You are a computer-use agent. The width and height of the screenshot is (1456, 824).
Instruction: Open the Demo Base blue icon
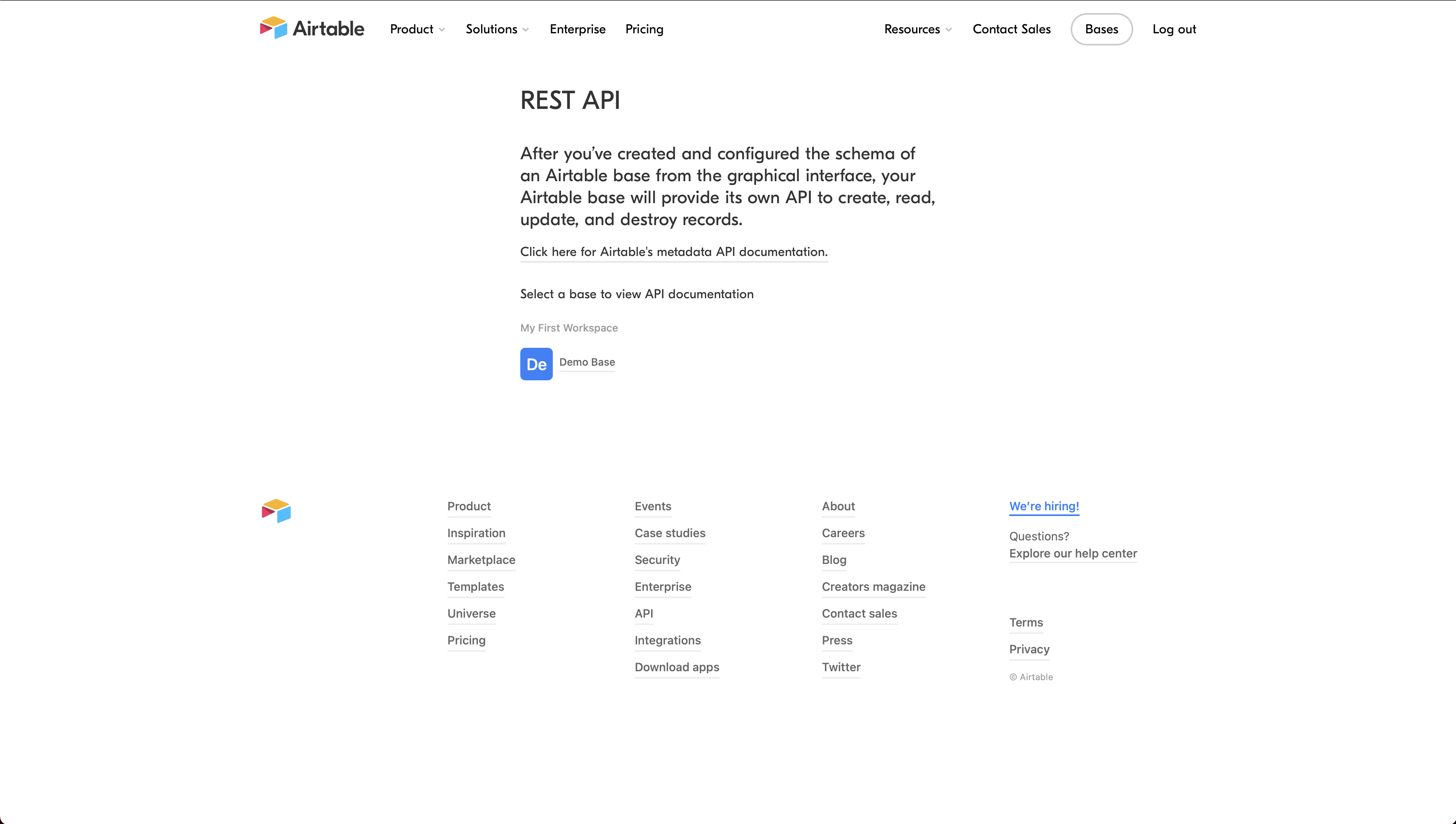(536, 364)
